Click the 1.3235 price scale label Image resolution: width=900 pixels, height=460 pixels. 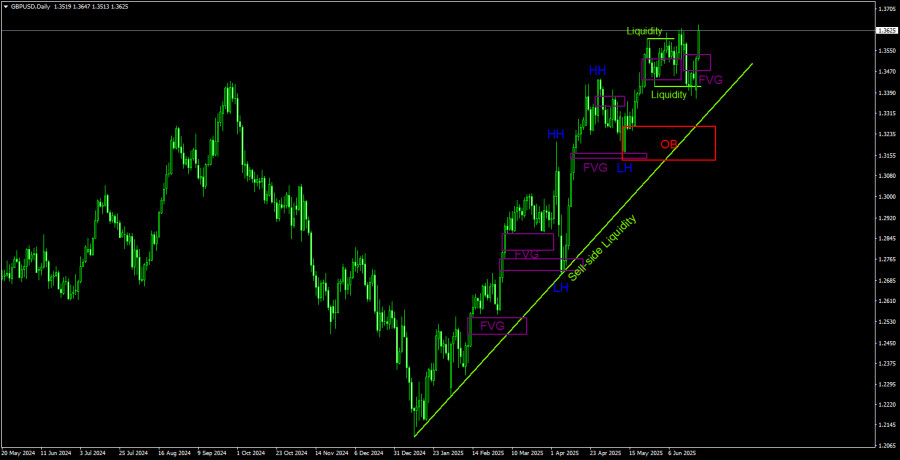click(887, 134)
